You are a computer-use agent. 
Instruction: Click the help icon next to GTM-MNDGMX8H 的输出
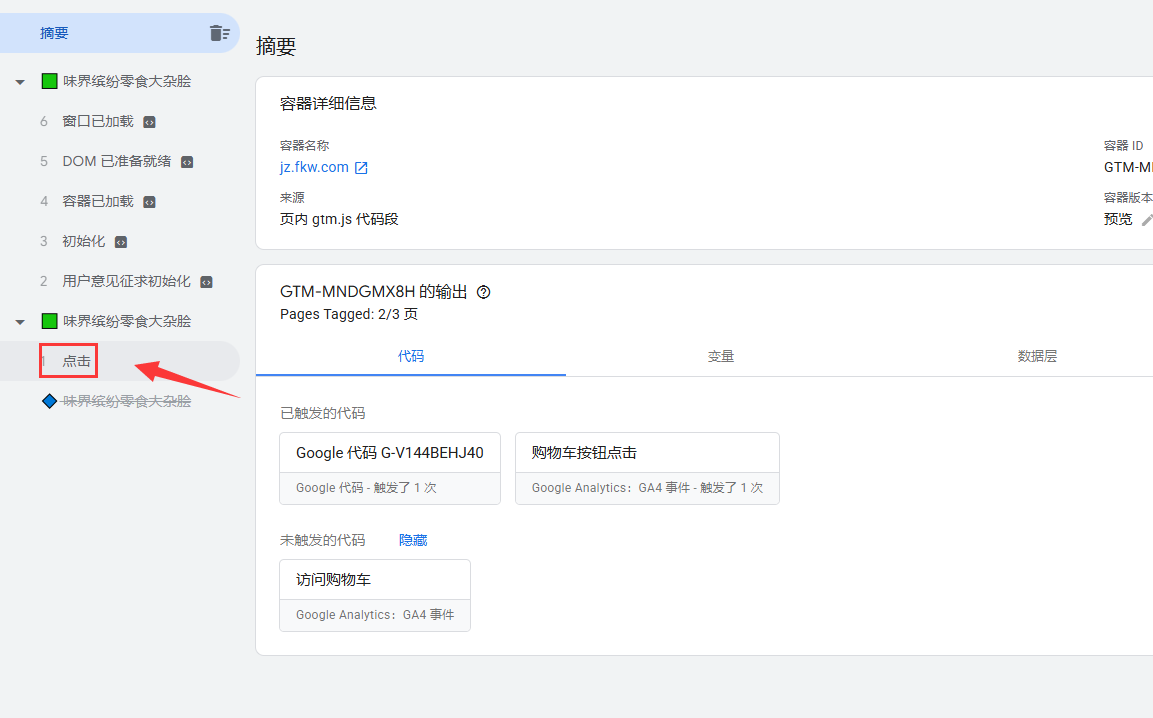pyautogui.click(x=484, y=292)
